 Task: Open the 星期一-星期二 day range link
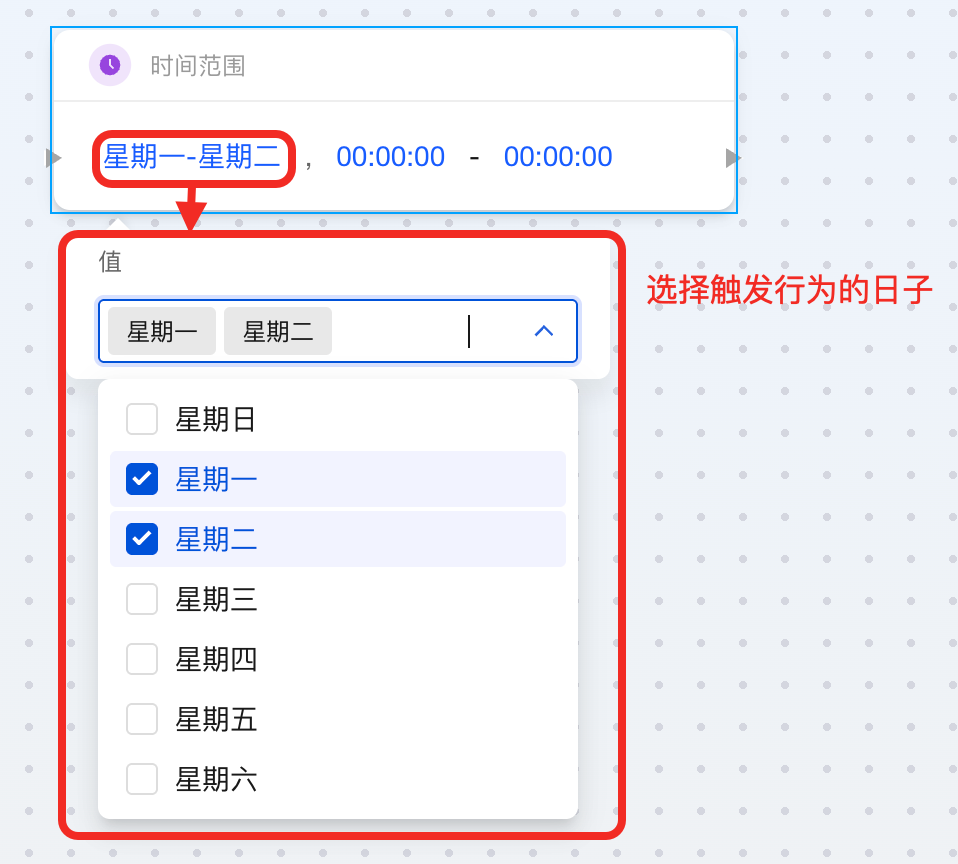pos(192,157)
